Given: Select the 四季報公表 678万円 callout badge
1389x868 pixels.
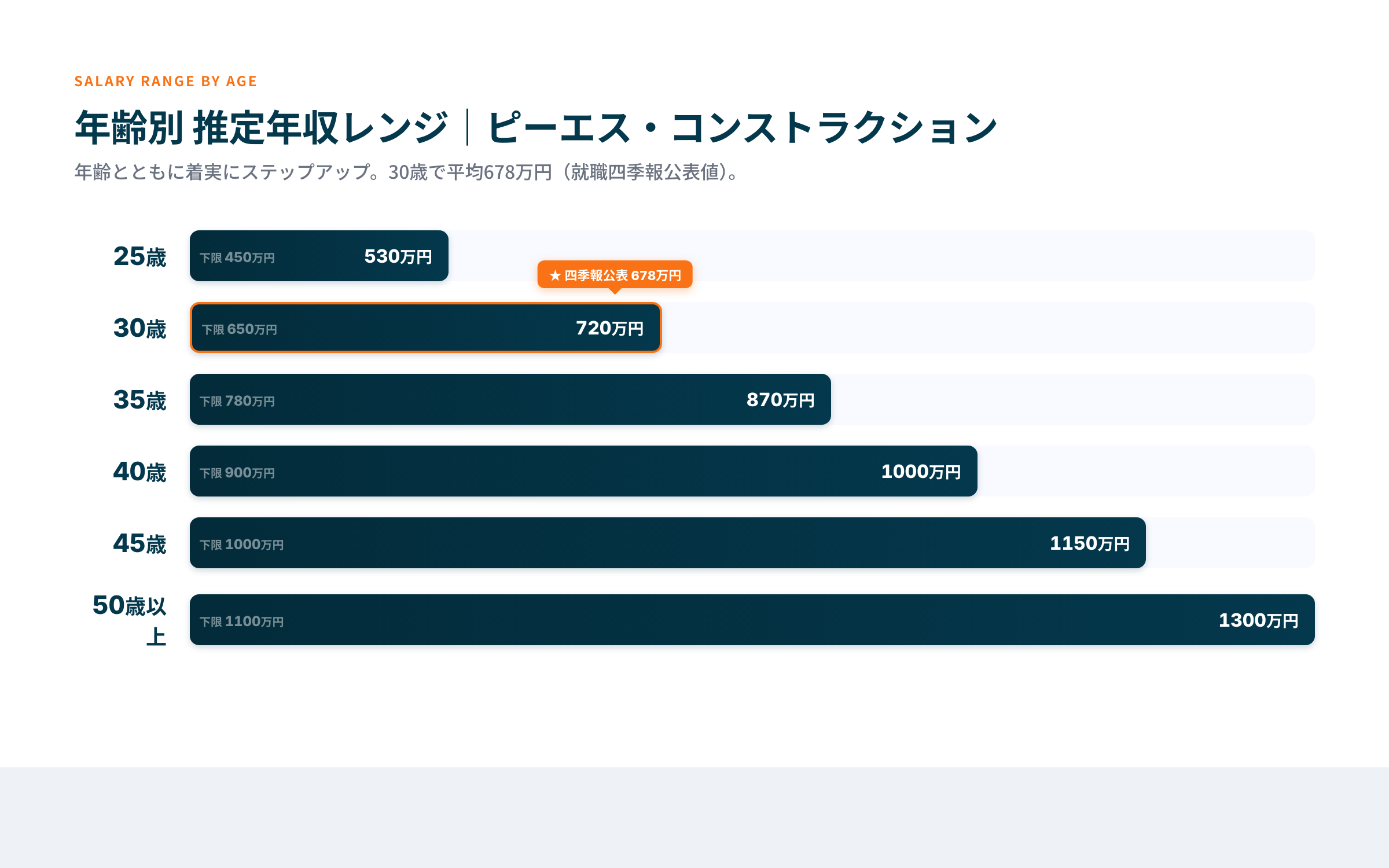Looking at the screenshot, I should pos(615,275).
